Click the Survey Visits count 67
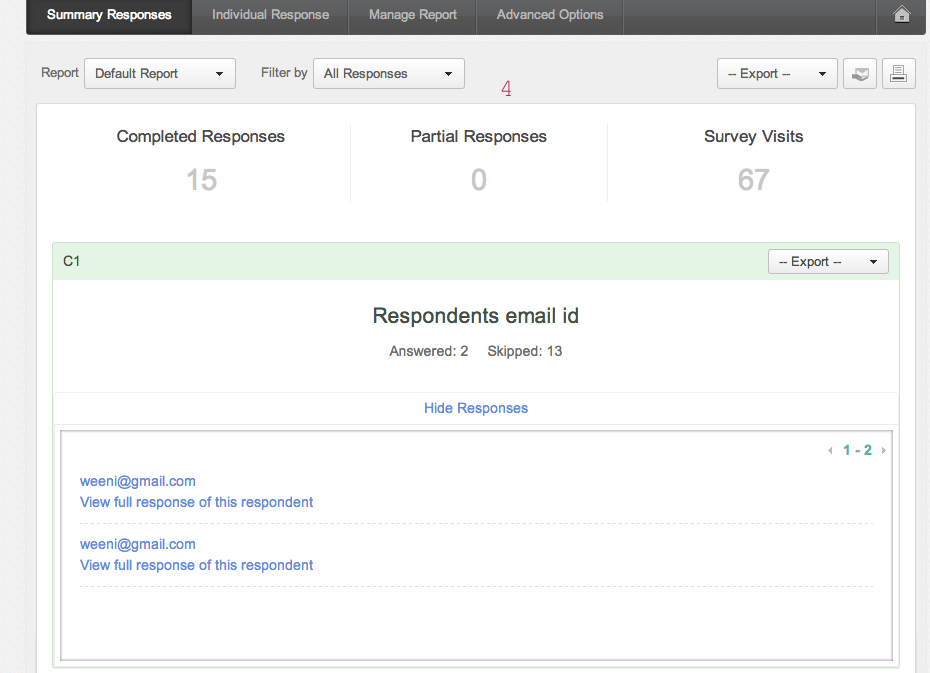The height and width of the screenshot is (673, 930). coord(753,180)
